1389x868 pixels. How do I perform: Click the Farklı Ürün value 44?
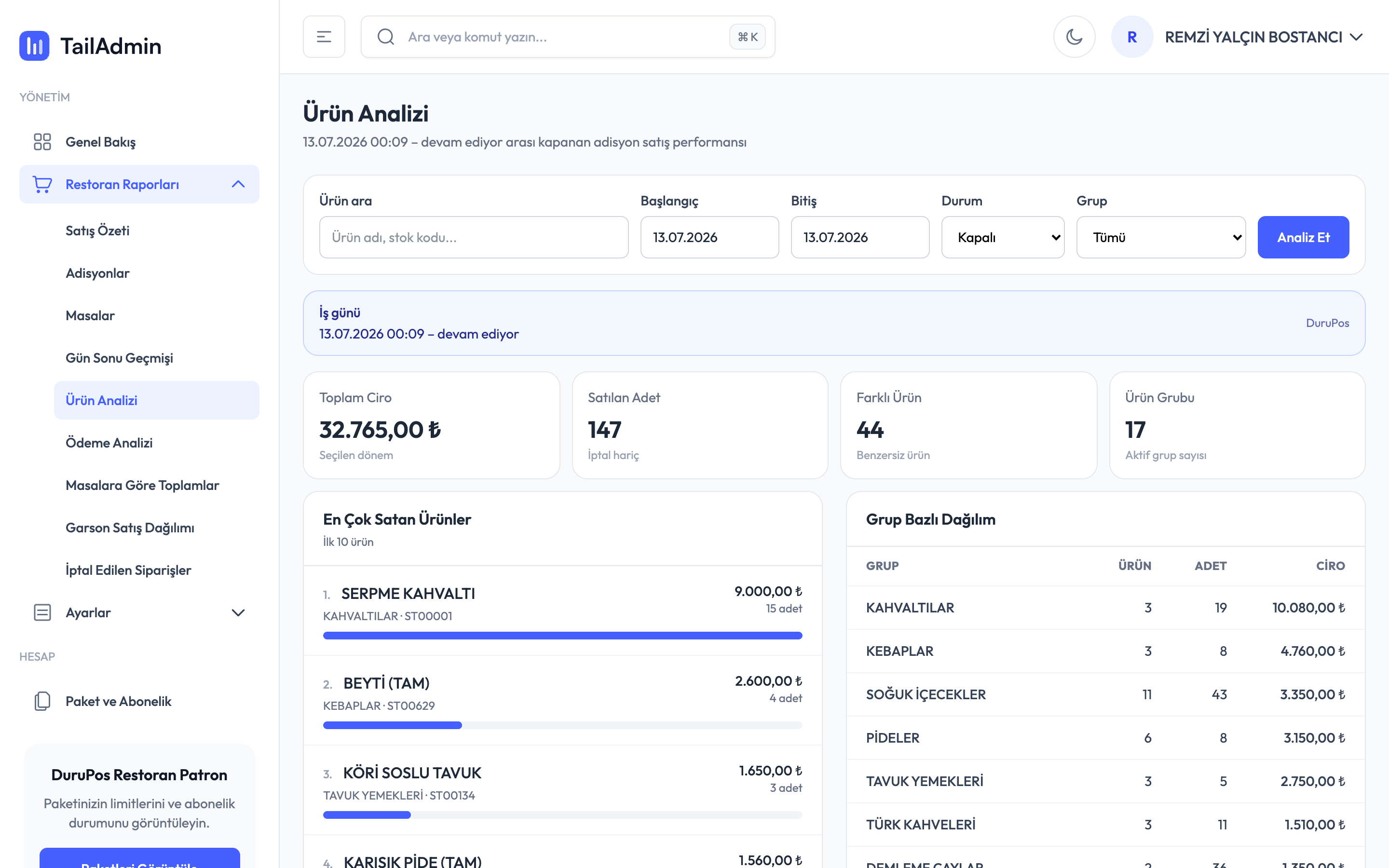point(870,429)
